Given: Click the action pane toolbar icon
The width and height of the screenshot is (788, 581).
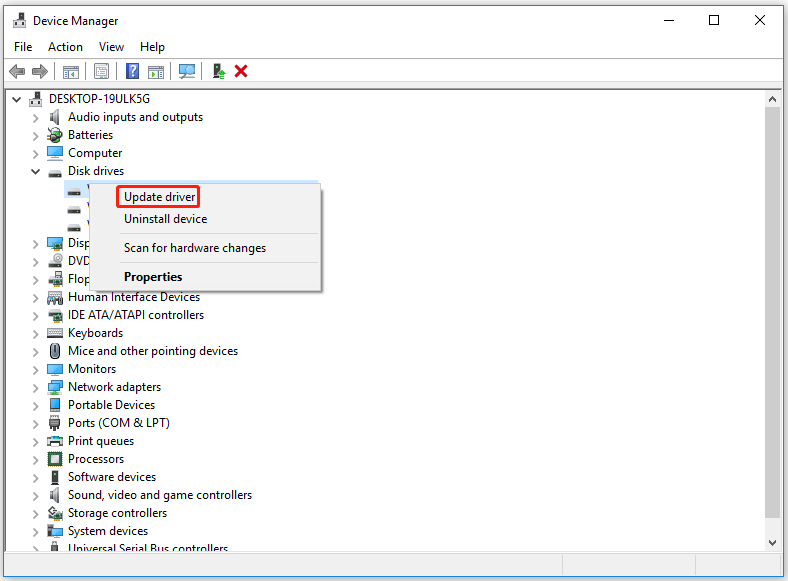Looking at the screenshot, I should pos(156,72).
